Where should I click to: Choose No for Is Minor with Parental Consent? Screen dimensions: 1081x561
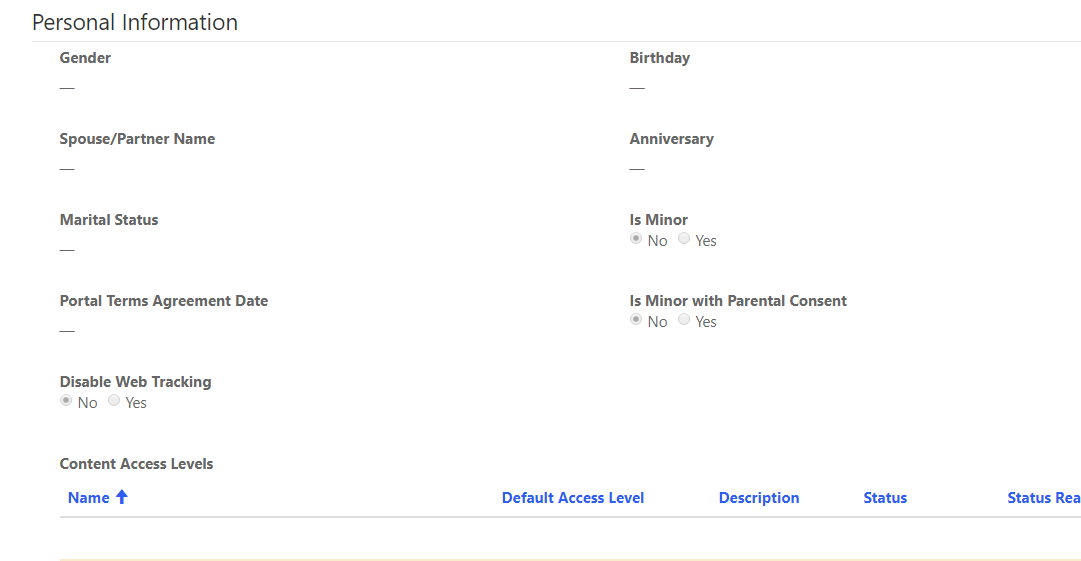pos(636,320)
